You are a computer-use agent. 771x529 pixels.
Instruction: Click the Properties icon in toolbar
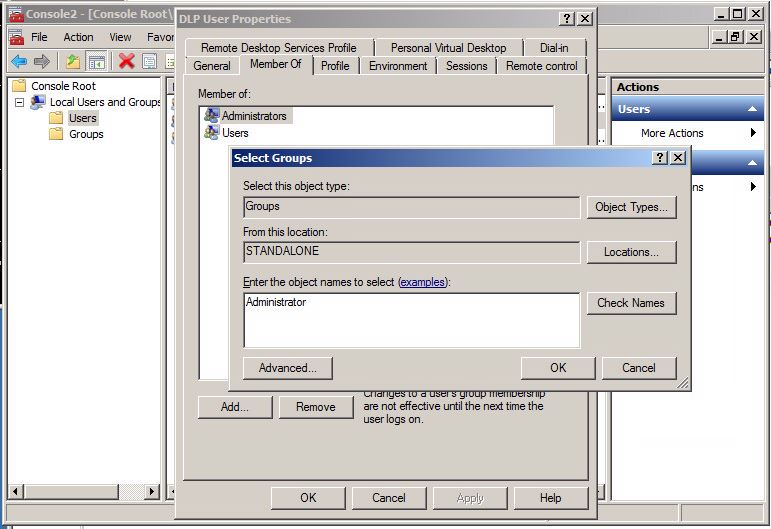[149, 62]
